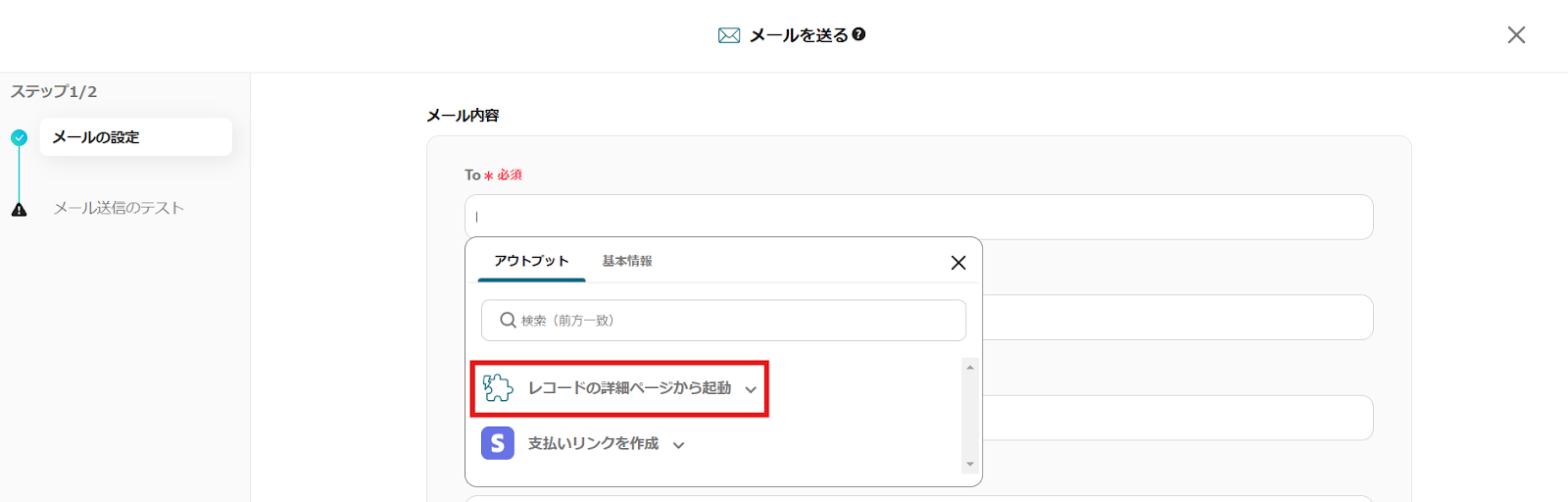Go to the メール送信のテスト step
1568x502 pixels.
119,208
